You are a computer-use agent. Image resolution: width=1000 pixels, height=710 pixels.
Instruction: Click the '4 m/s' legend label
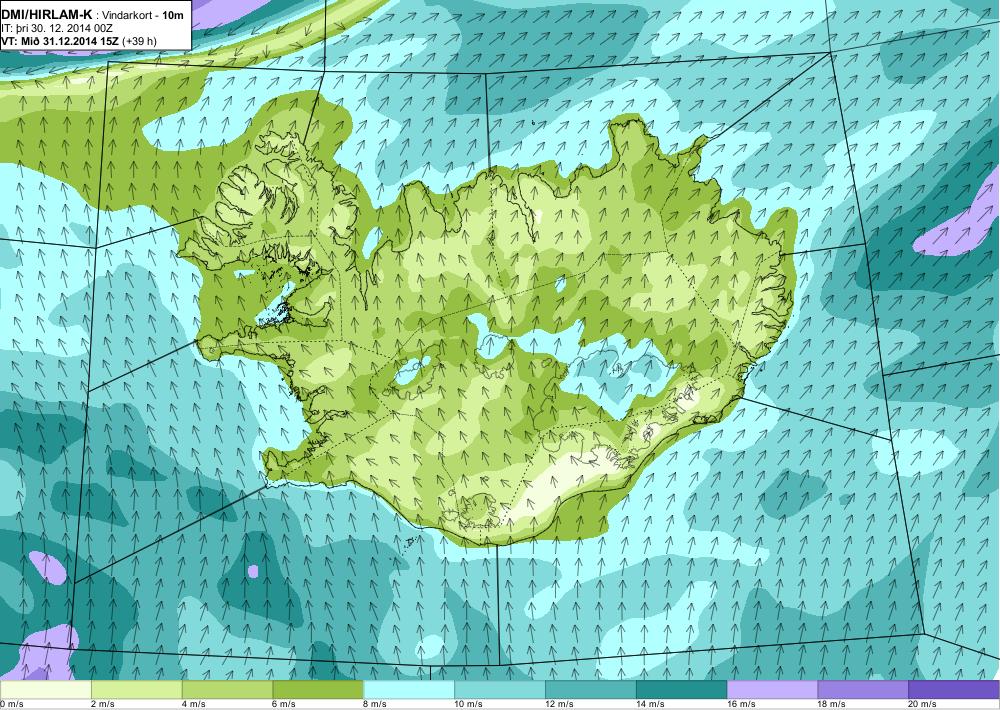click(194, 704)
